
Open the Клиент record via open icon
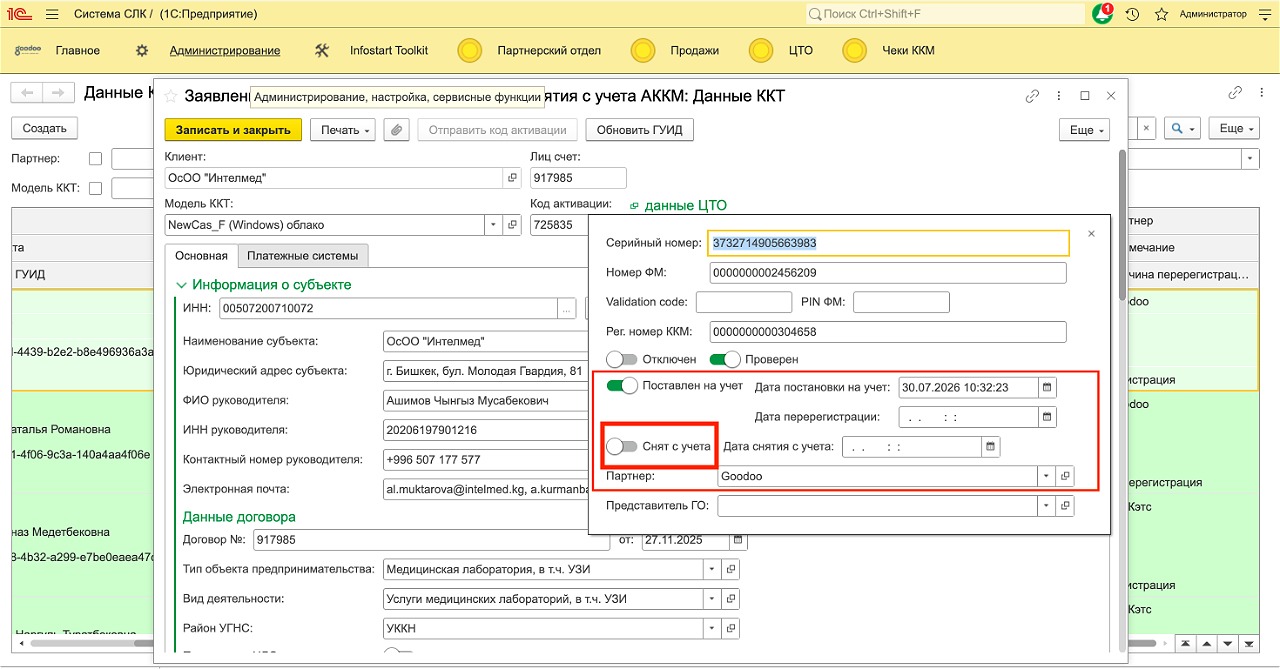512,178
